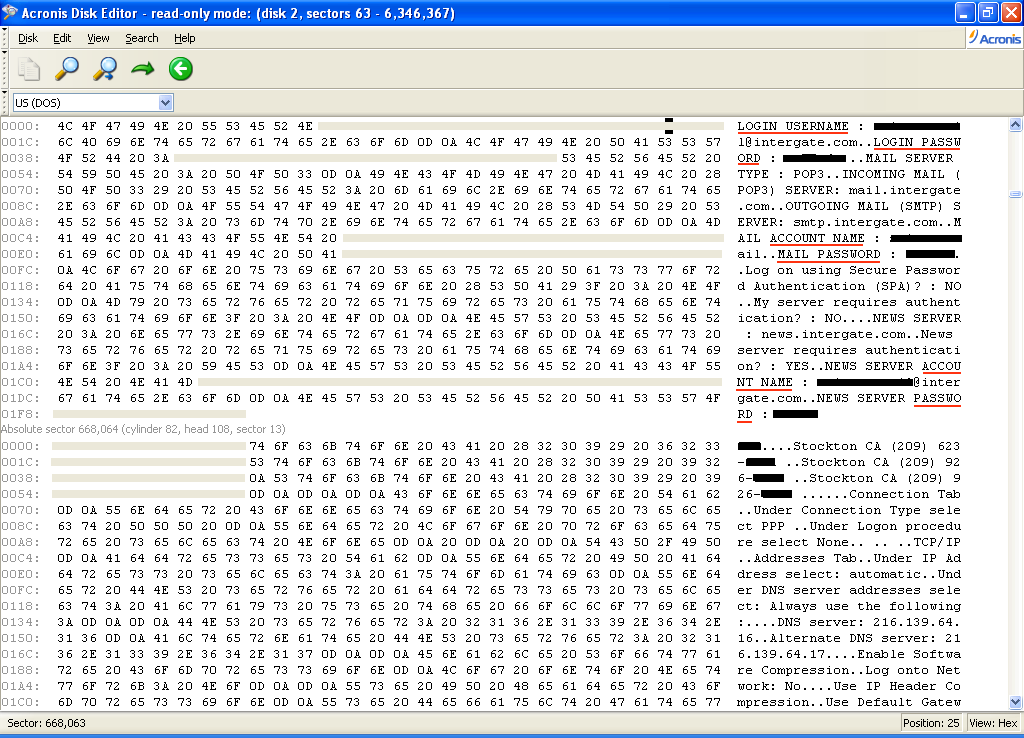Click the green circular Back arrow icon

tap(180, 69)
